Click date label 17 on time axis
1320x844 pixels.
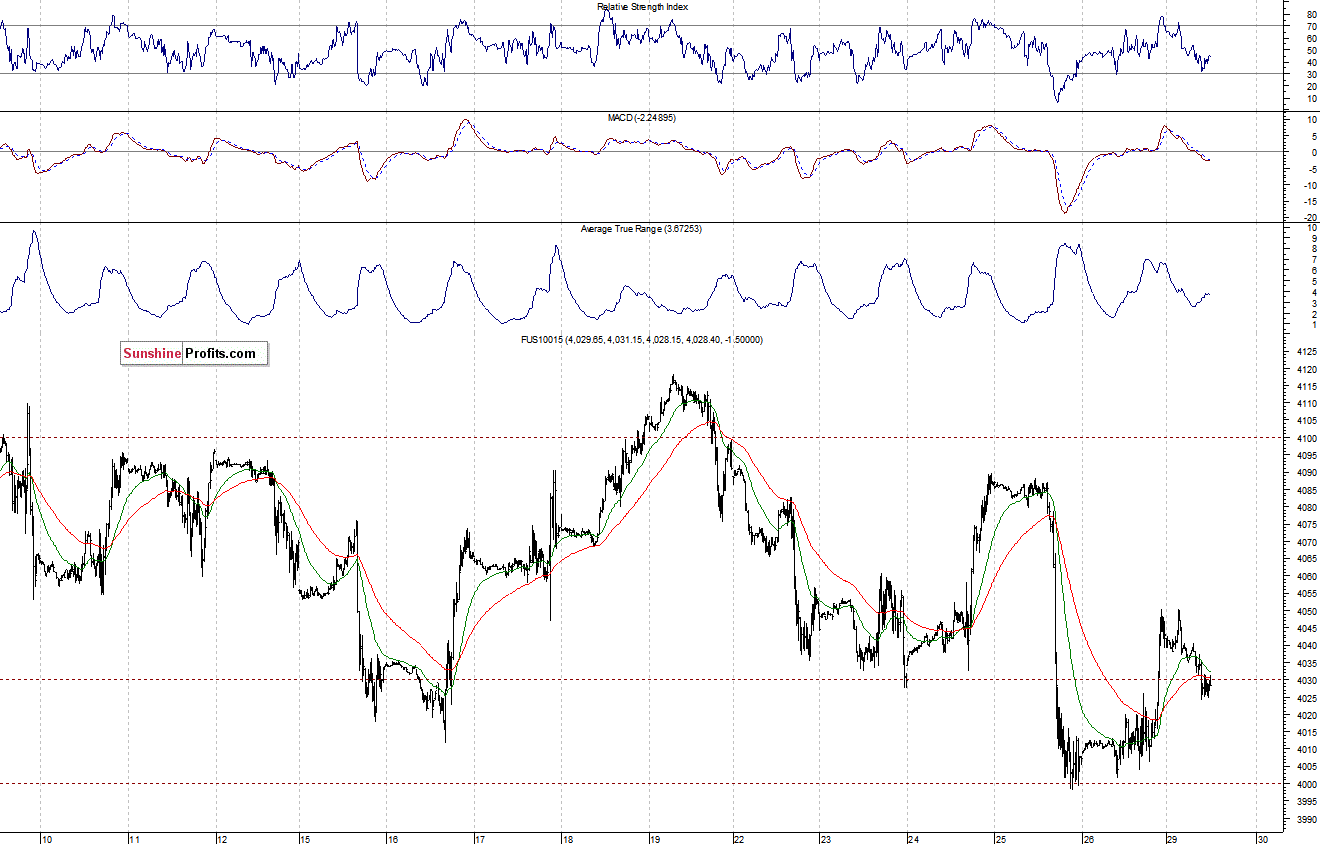pos(480,838)
